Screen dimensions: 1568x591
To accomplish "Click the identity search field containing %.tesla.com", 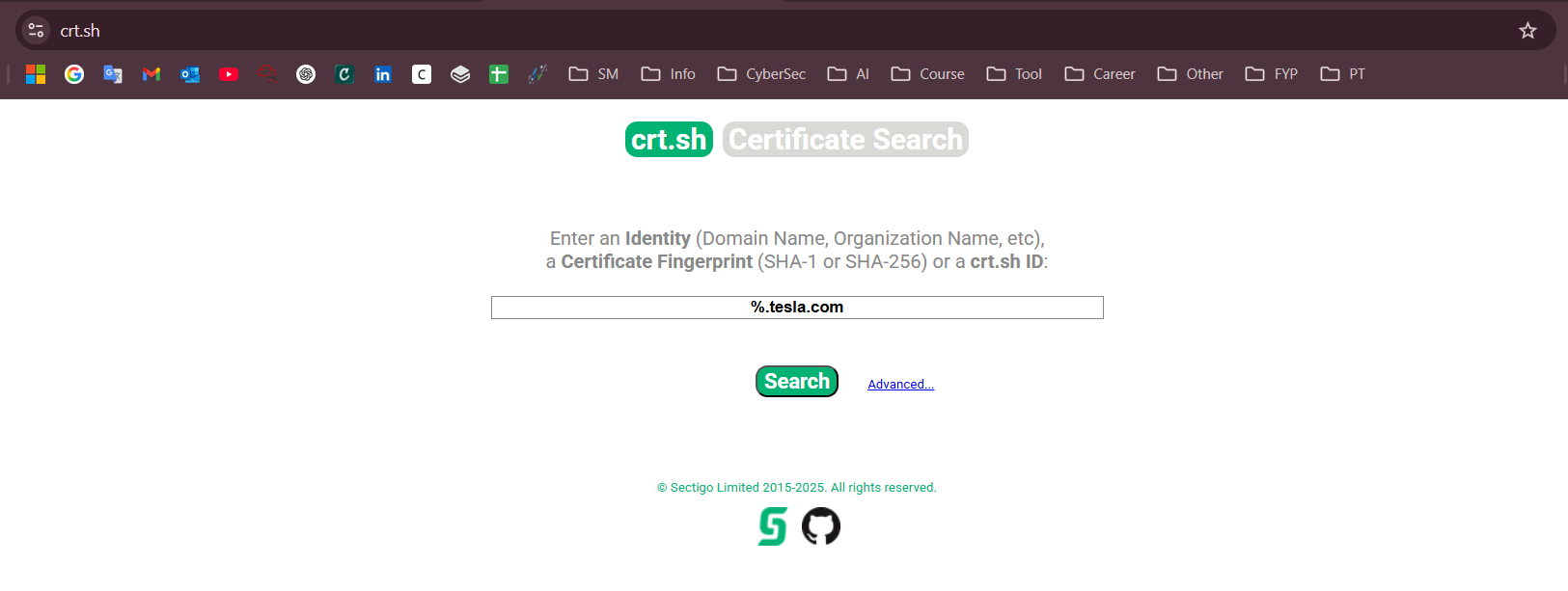I will (797, 308).
